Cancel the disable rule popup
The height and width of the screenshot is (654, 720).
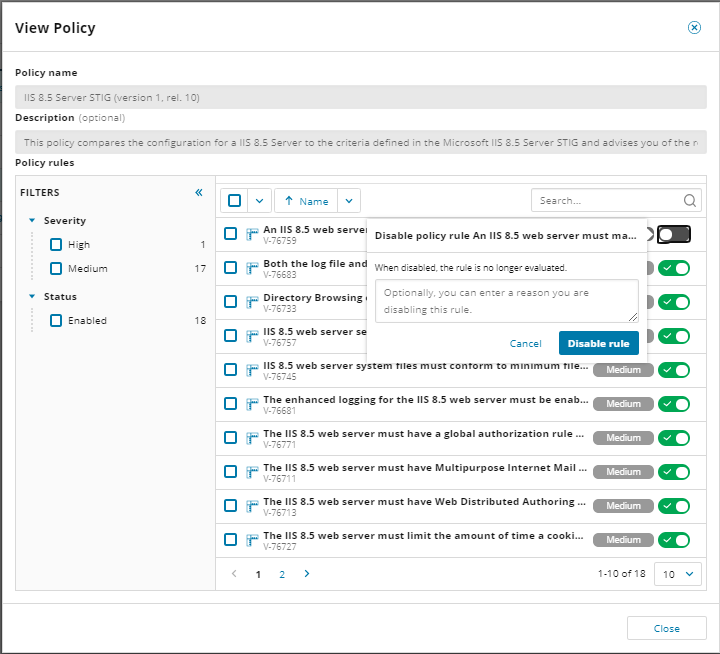click(525, 343)
